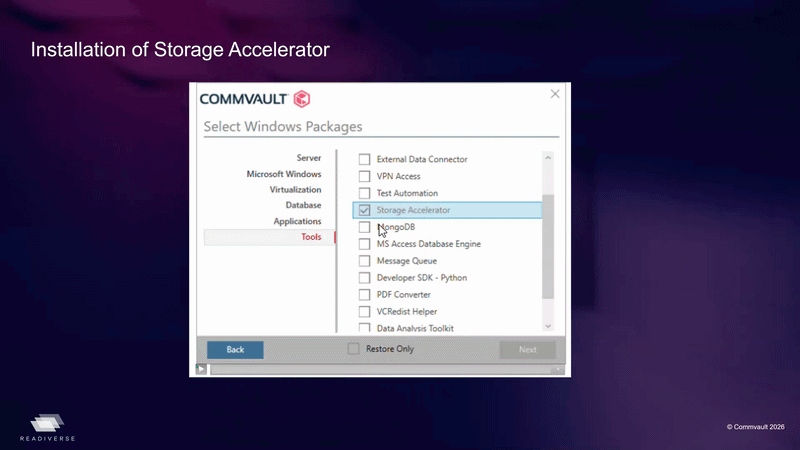Check the Data Analysis Toolkit checkbox
Image resolution: width=800 pixels, height=450 pixels.
coord(364,328)
